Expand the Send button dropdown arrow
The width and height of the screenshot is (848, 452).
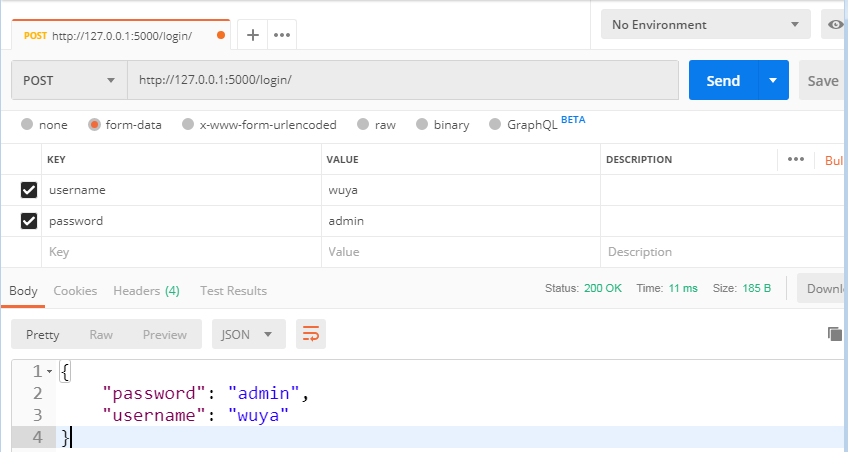click(772, 81)
